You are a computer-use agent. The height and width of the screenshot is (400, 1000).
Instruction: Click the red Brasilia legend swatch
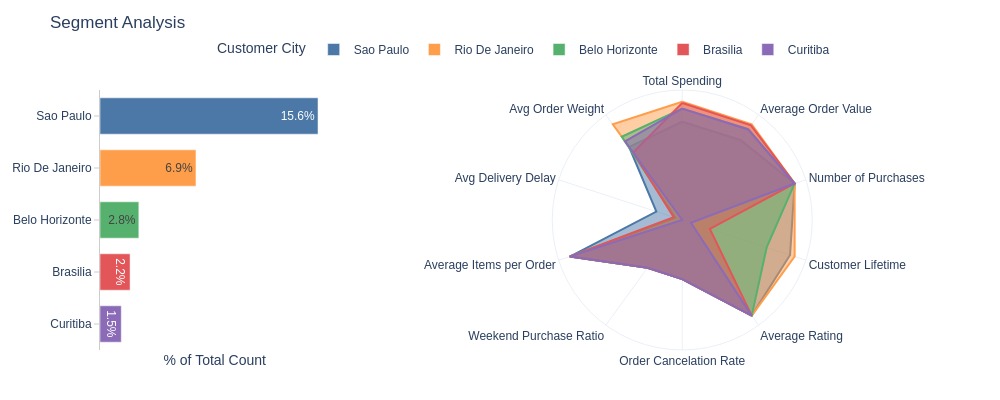[683, 50]
